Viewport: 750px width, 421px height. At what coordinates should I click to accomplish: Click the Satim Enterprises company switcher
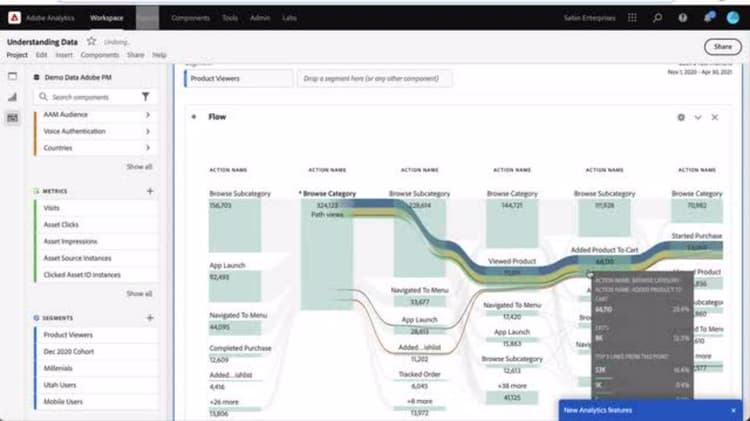pyautogui.click(x=589, y=18)
